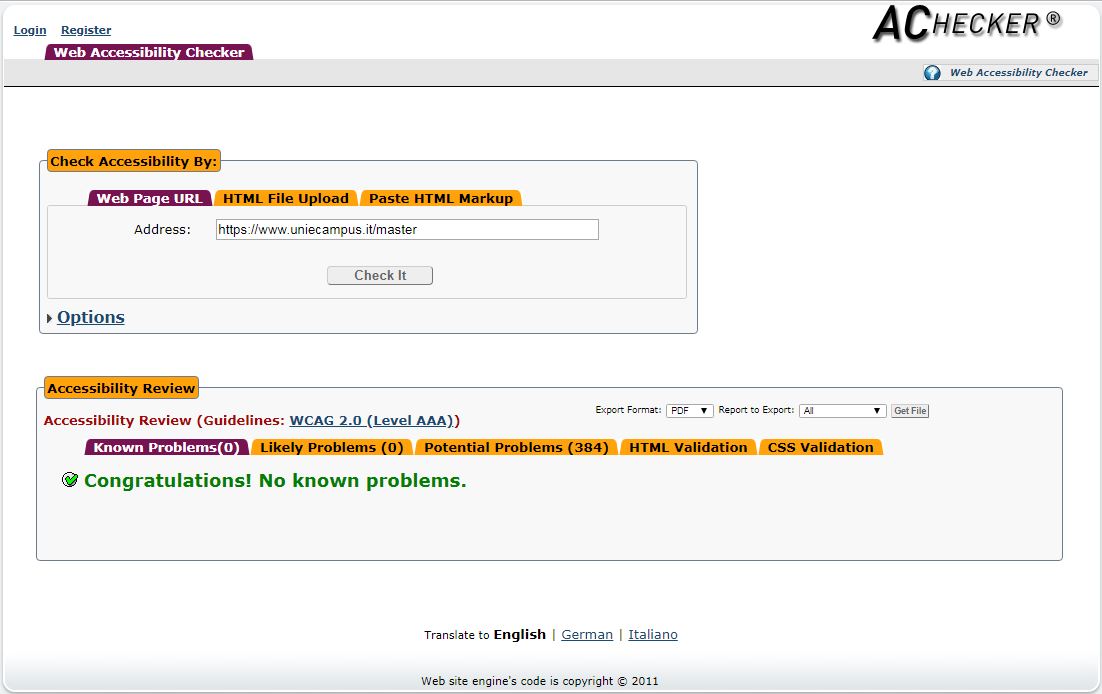Click the 'Congratulations! No known problems.' text

[275, 480]
